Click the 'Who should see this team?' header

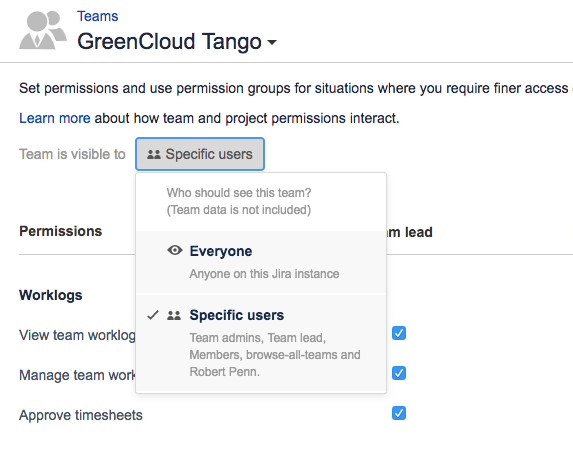[239, 193]
